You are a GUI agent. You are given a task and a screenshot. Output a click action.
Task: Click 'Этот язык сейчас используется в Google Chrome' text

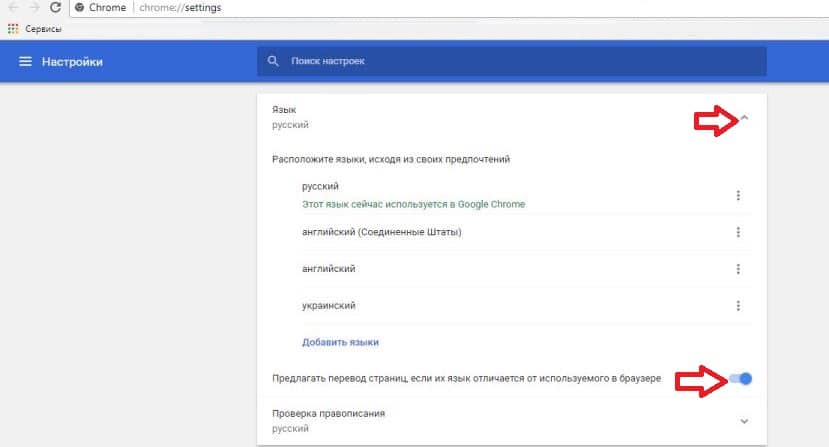point(413,204)
